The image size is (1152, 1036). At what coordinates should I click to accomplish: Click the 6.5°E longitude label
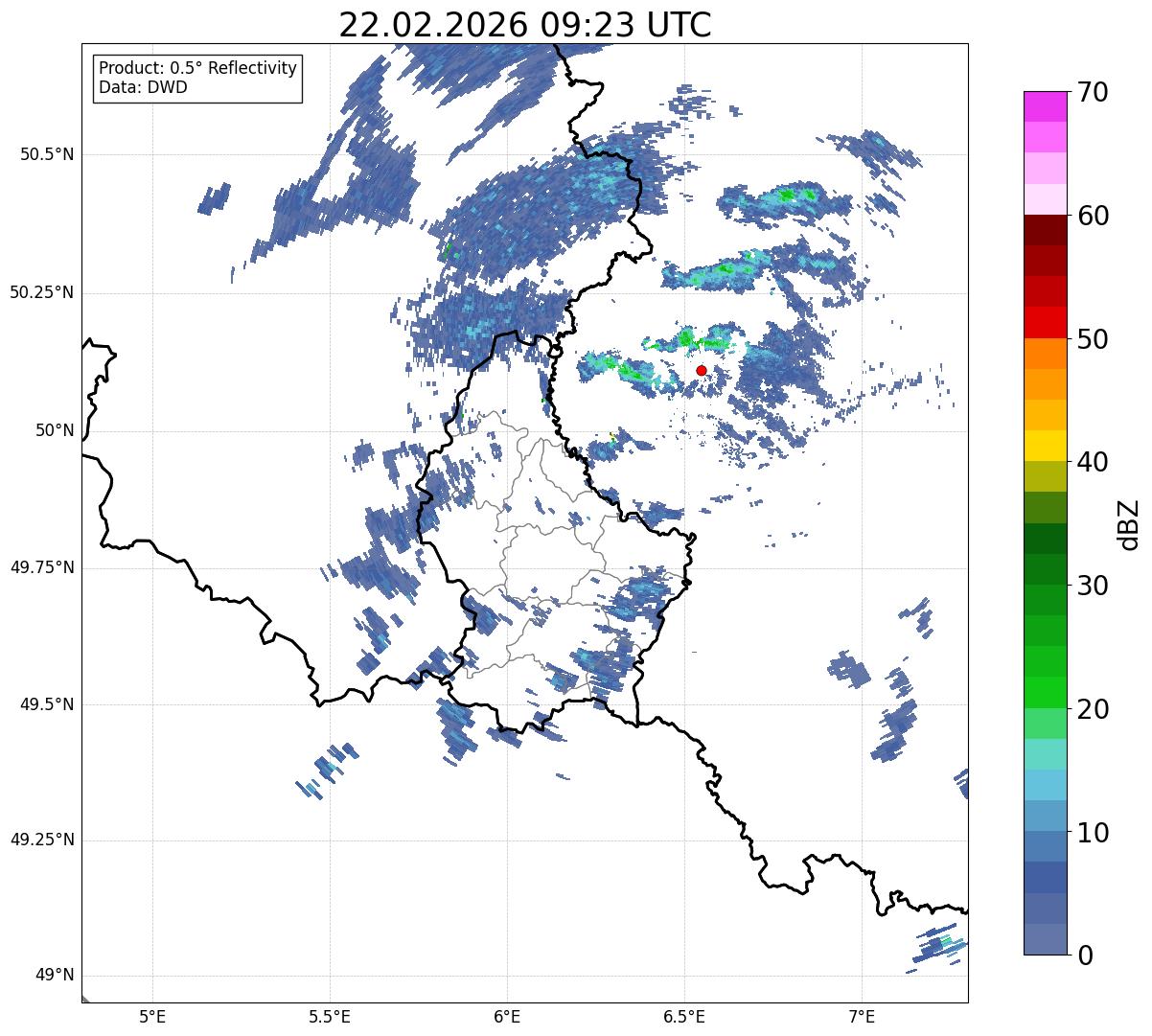(684, 1017)
